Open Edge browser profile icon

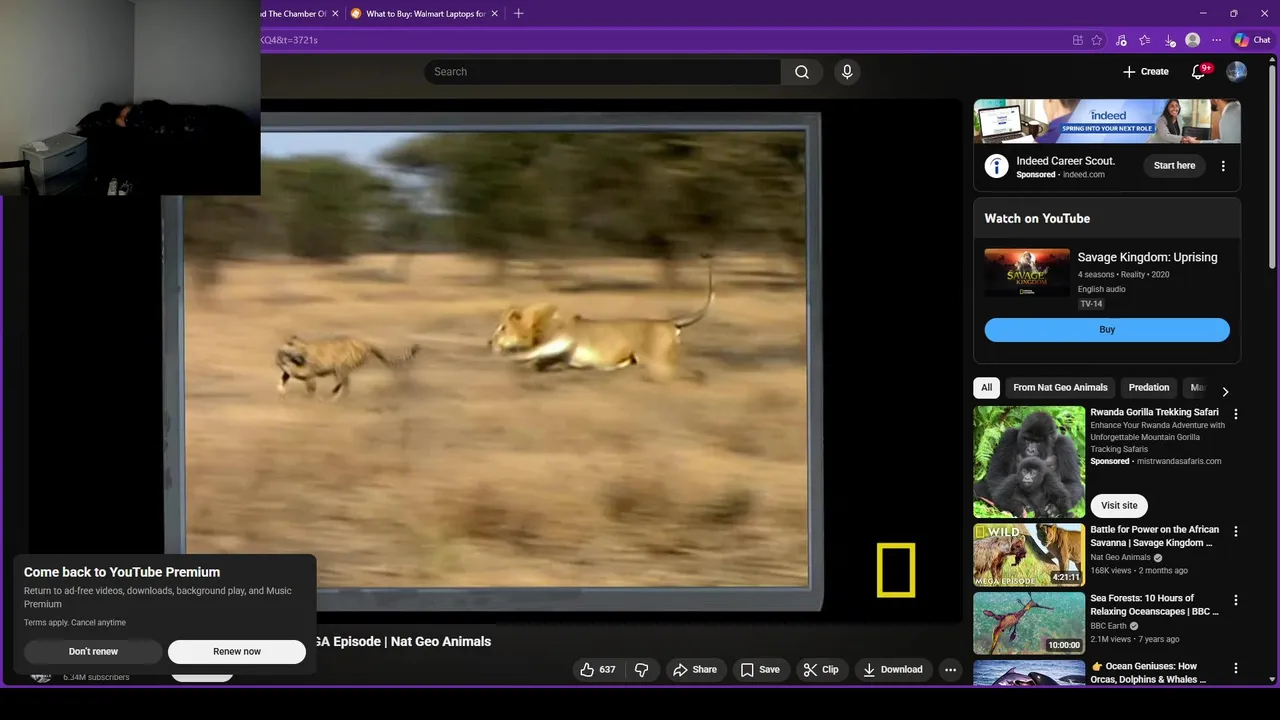[x=1193, y=40]
